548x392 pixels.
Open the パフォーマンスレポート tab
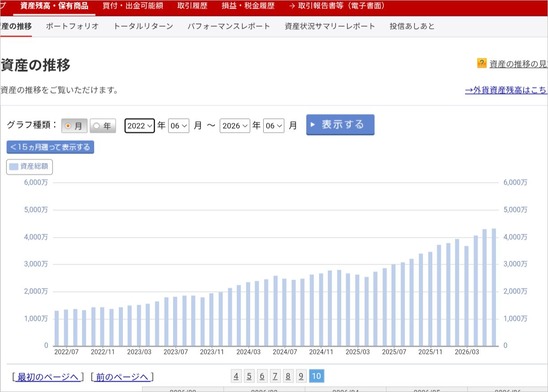229,26
